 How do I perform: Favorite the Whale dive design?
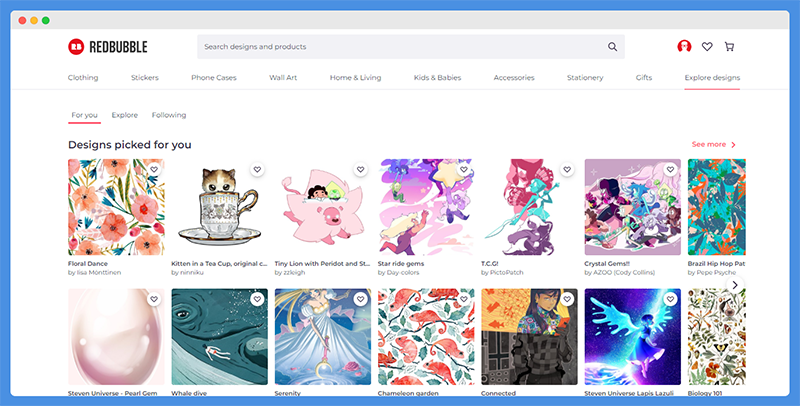click(257, 299)
